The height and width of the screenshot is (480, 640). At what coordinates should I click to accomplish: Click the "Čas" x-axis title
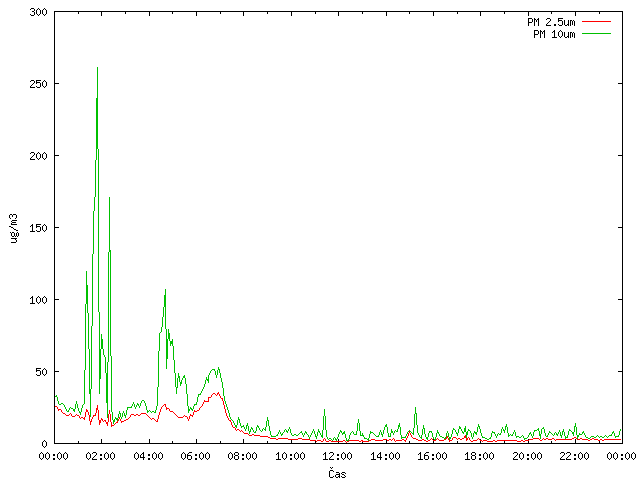point(337,473)
